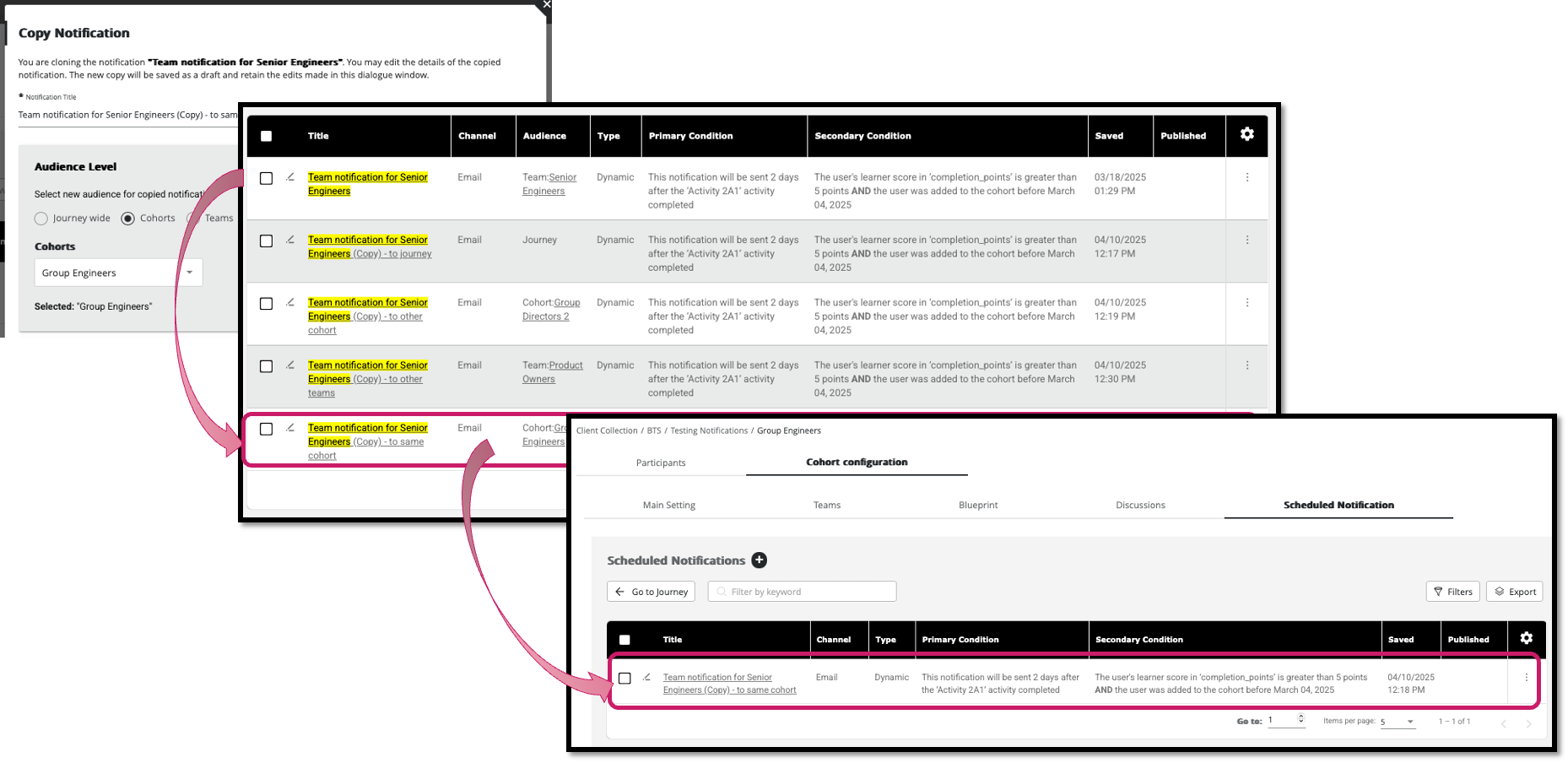1568x763 pixels.
Task: Check the 'to journey' copy row
Action: 266,241
